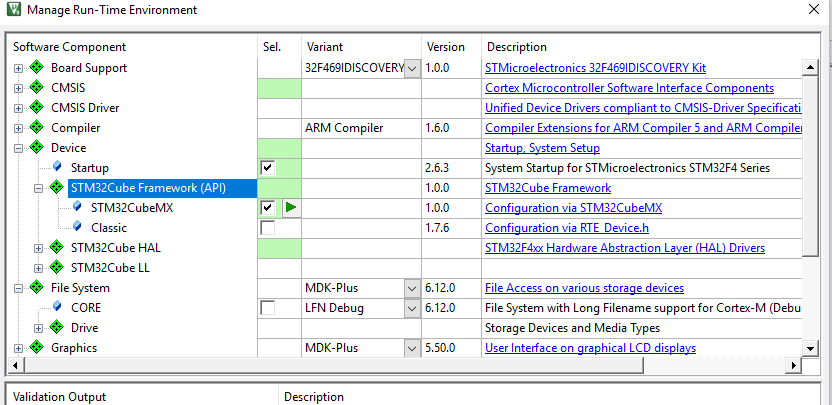Click the Manage Run-Time Environment title bar icon
Screen dimensions: 832x405
click(x=13, y=10)
